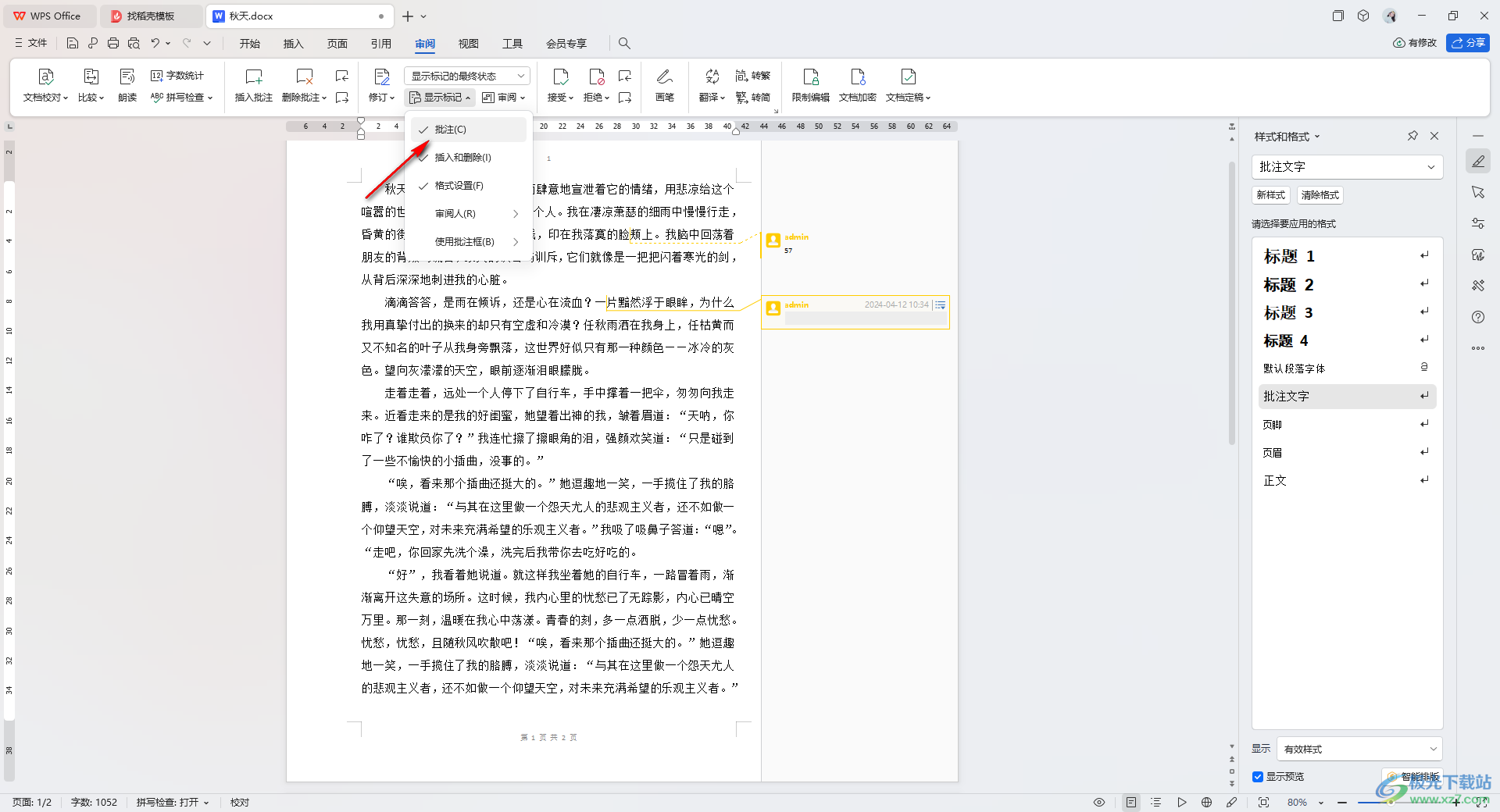Open the 有效样式 display dropdown
The width and height of the screenshot is (1500, 812).
1359,750
